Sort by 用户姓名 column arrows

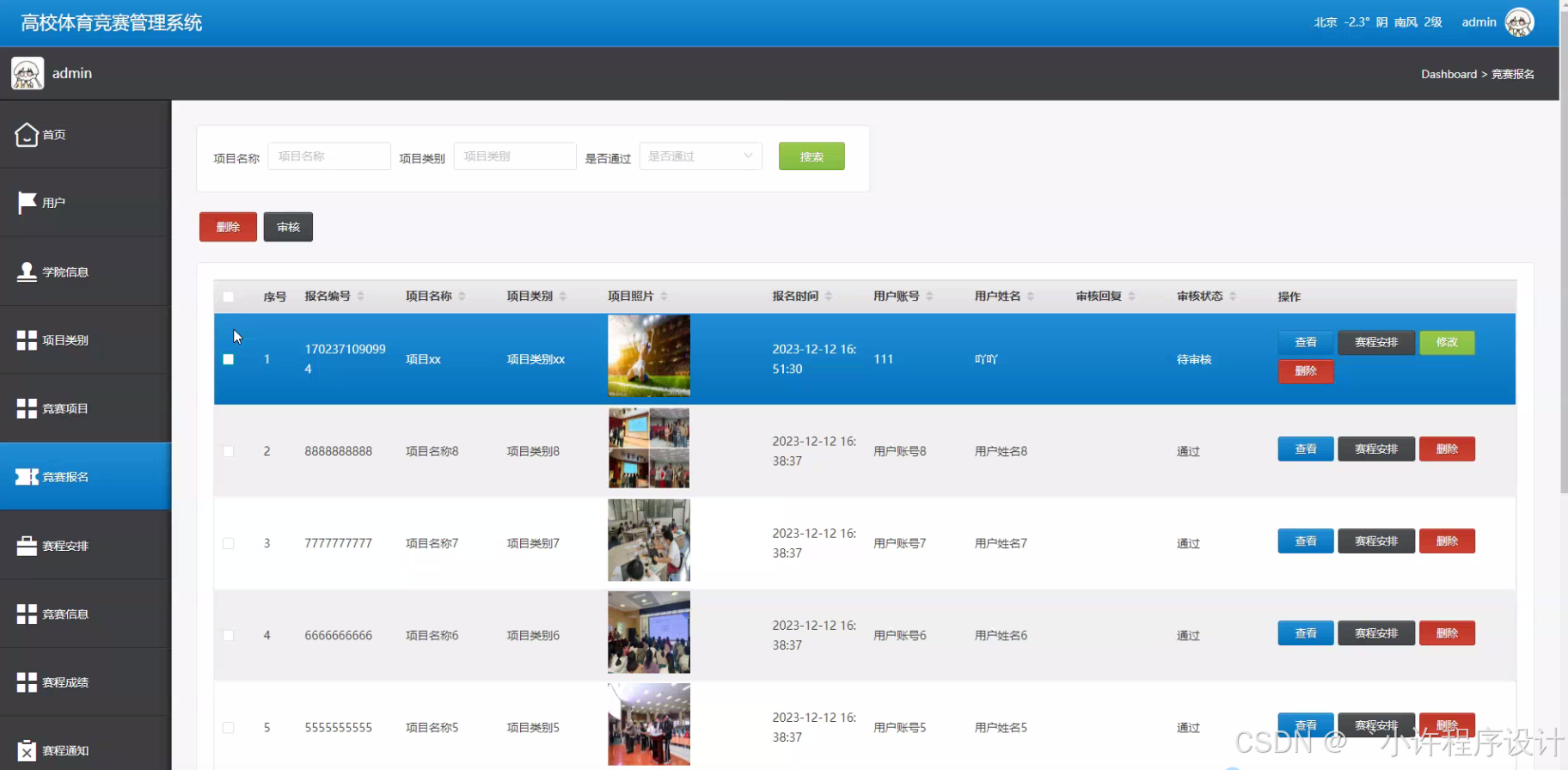point(1031,296)
